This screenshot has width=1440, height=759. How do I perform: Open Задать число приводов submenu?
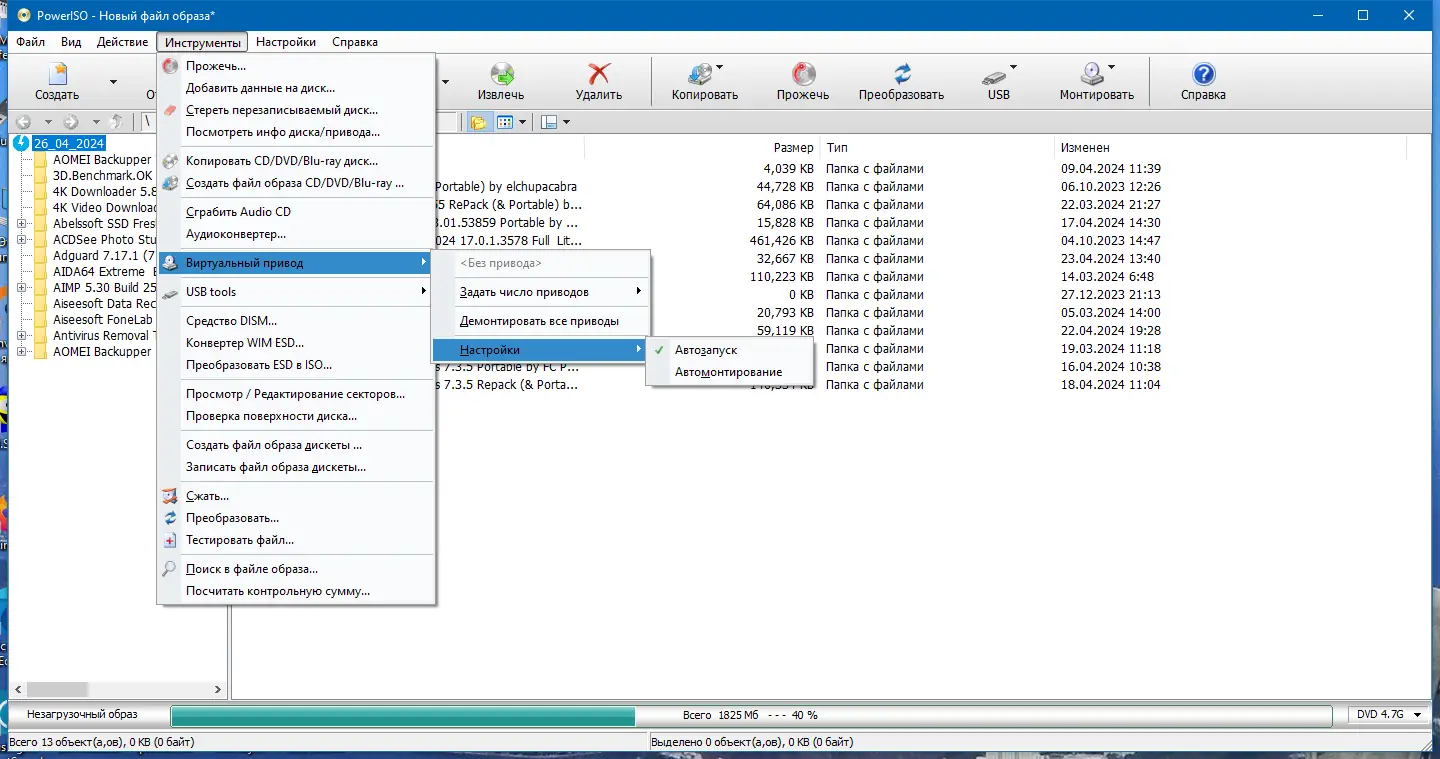(540, 292)
